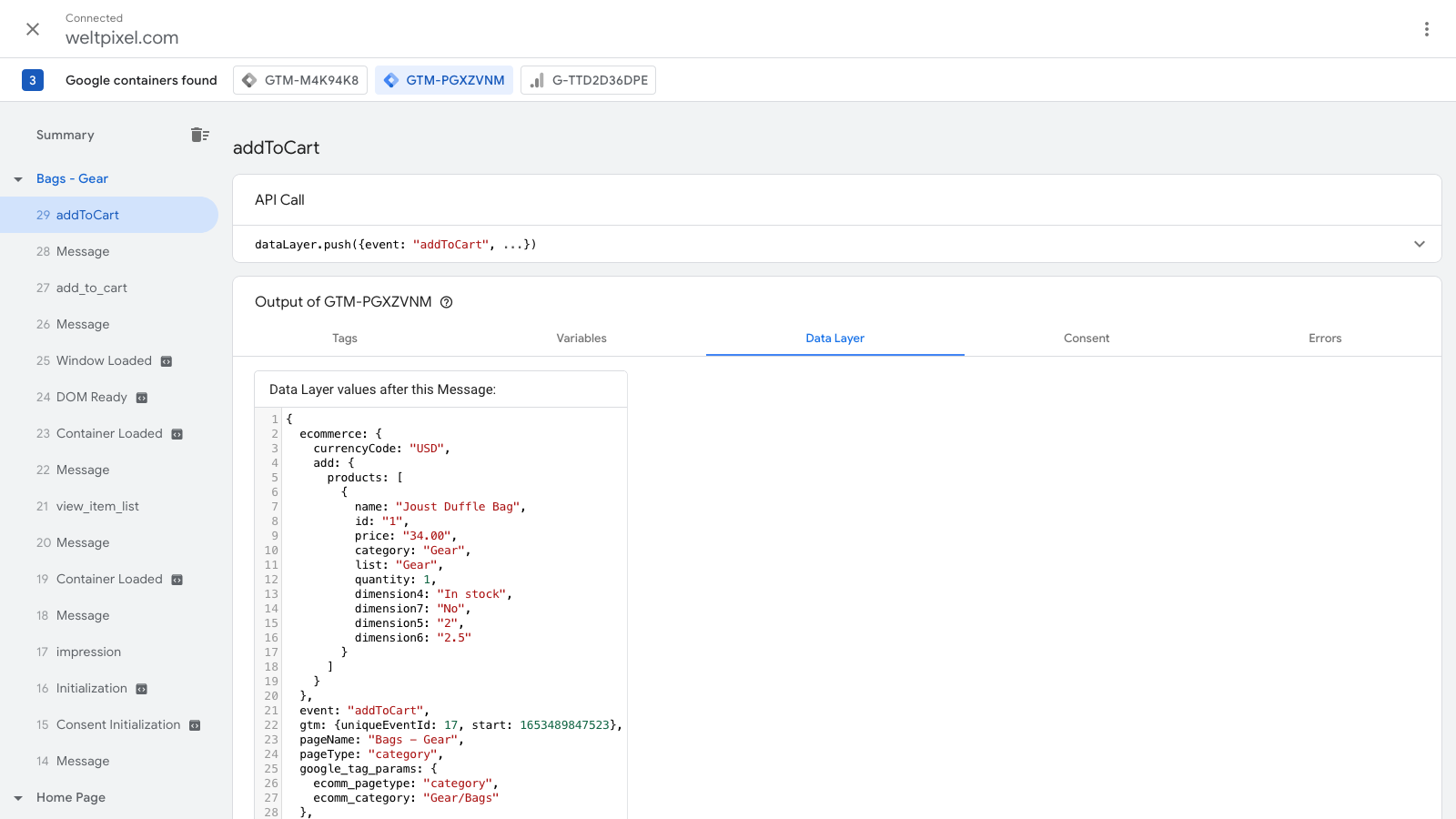This screenshot has height=819, width=1456.
Task: Switch to the Tags tab
Action: click(x=345, y=338)
